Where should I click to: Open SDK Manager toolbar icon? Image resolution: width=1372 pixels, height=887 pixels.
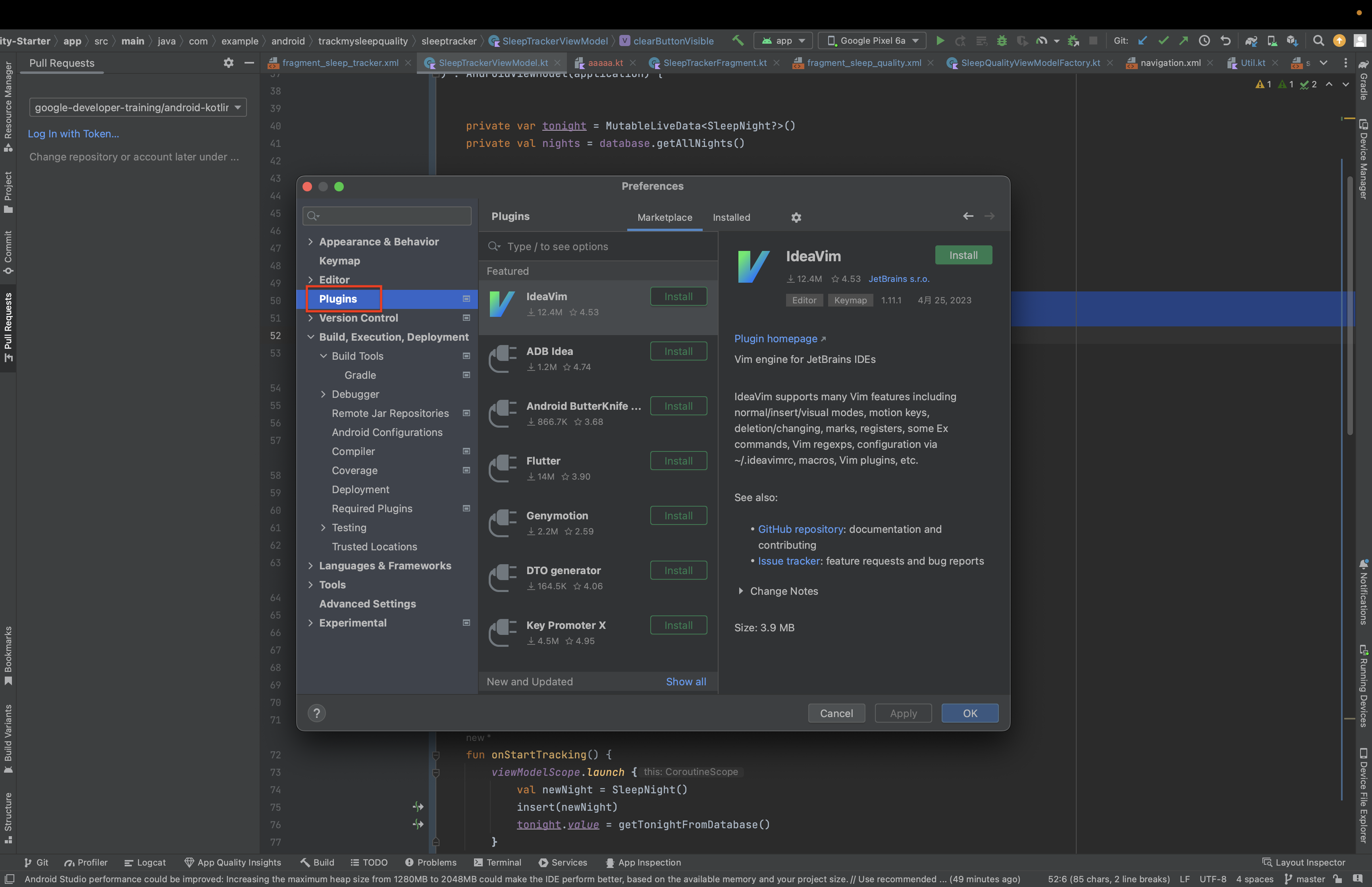pos(1293,40)
